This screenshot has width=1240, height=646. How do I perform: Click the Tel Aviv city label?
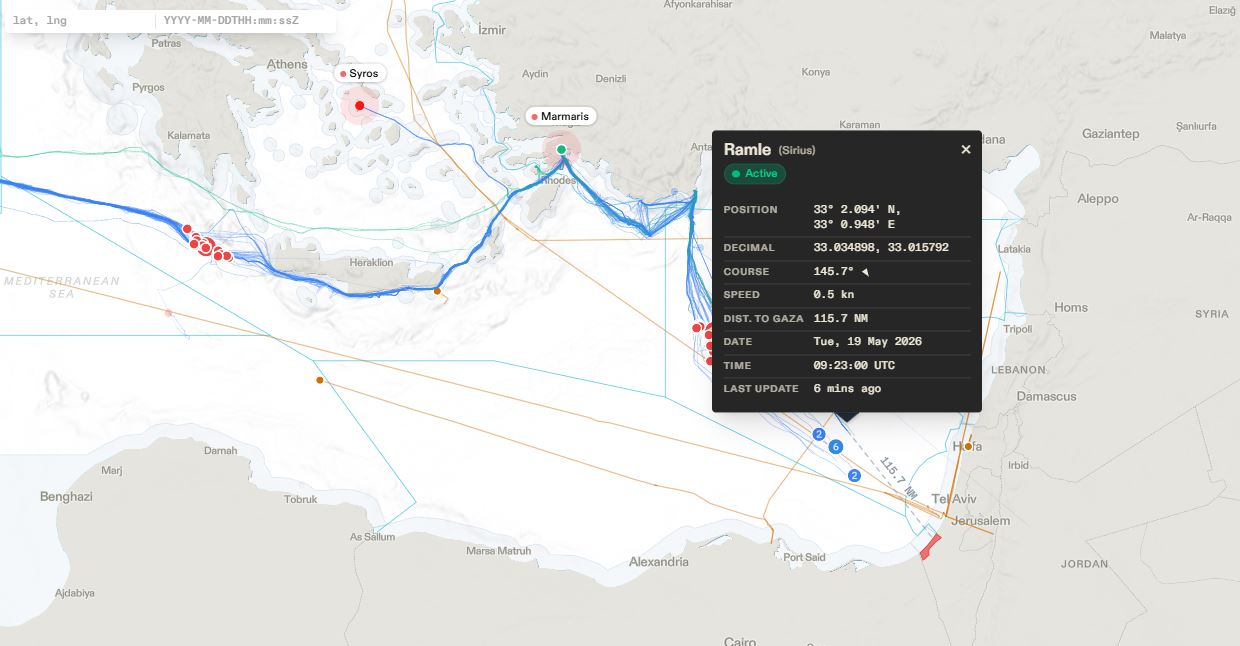tap(953, 499)
